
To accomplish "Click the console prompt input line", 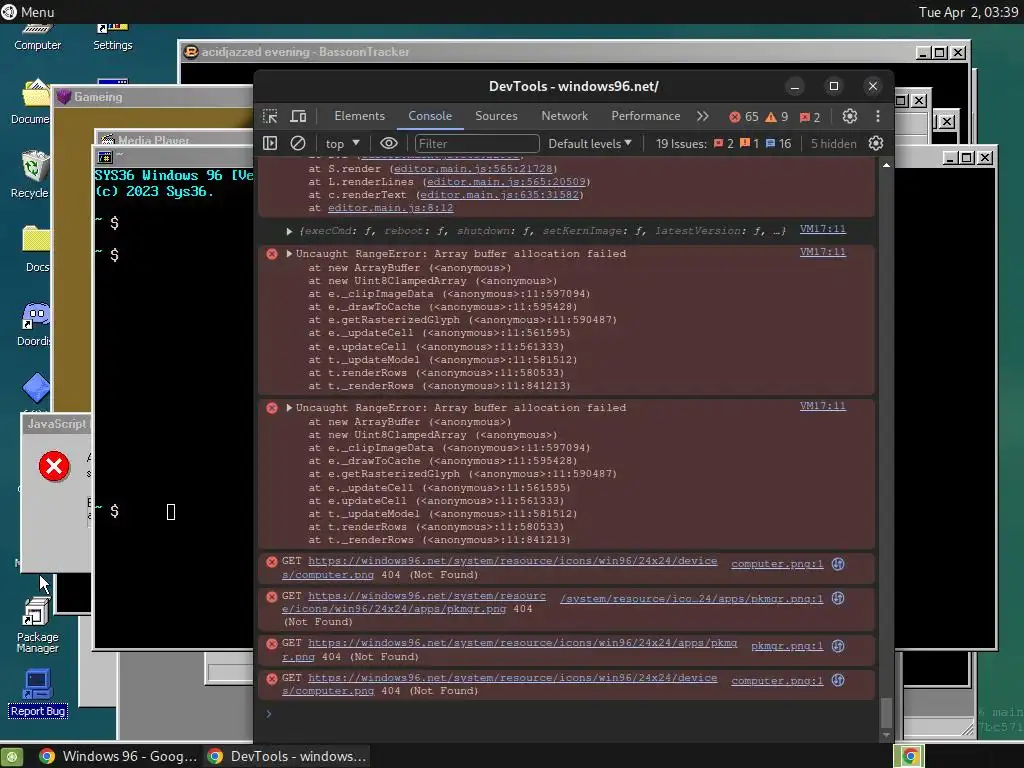I will point(568,714).
